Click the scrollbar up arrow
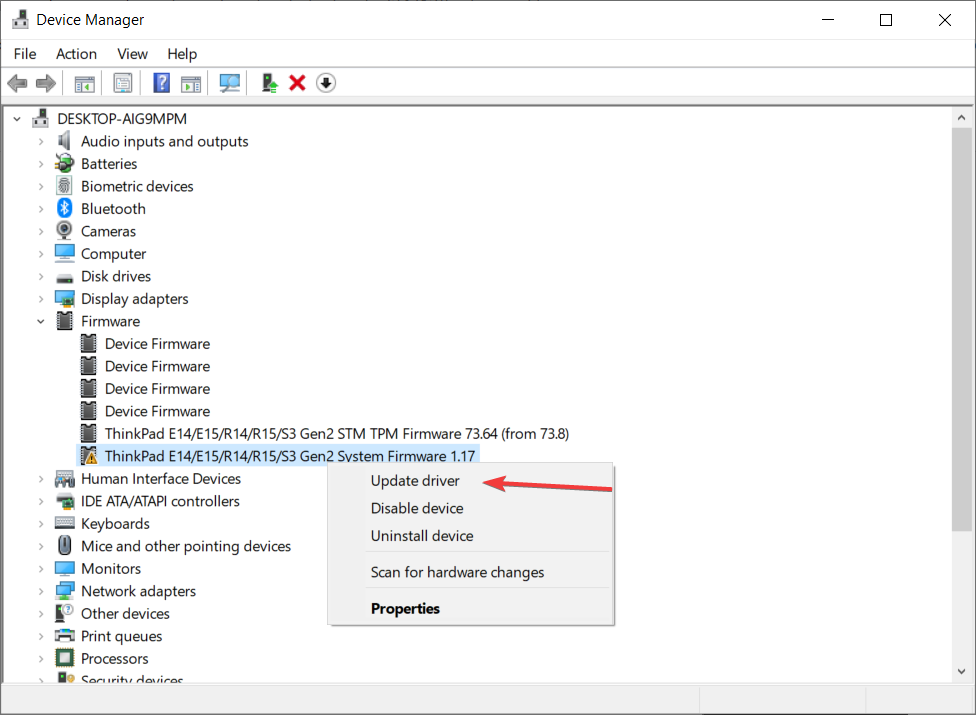 pyautogui.click(x=961, y=118)
